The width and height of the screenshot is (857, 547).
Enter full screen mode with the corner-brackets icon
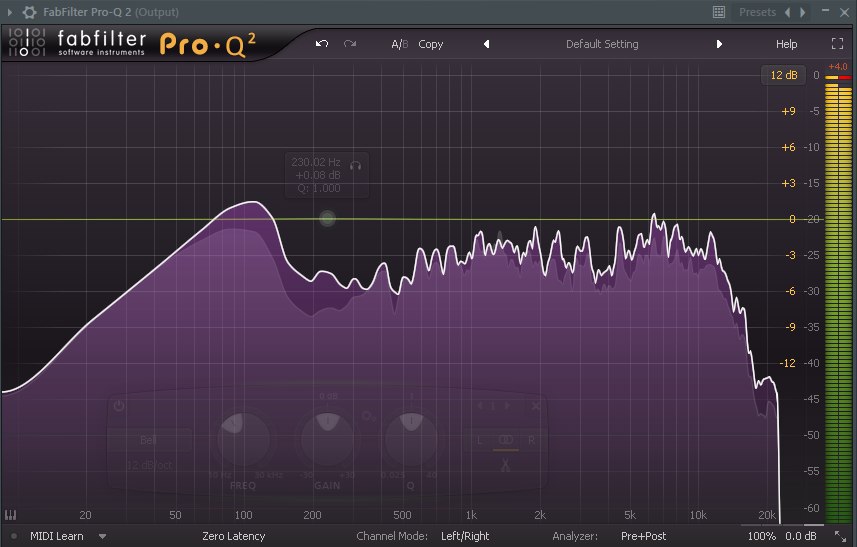837,44
